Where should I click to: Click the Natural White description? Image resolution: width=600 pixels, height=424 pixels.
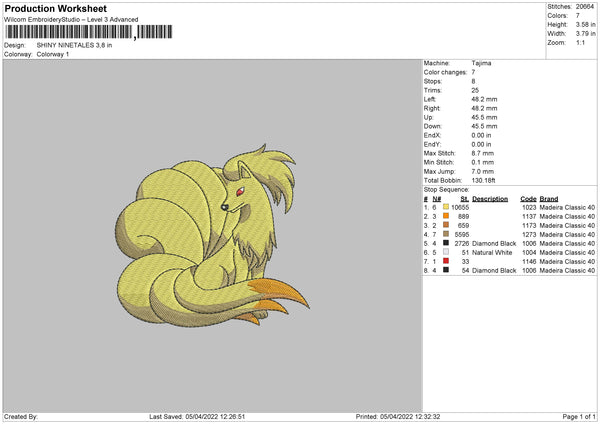coord(492,252)
